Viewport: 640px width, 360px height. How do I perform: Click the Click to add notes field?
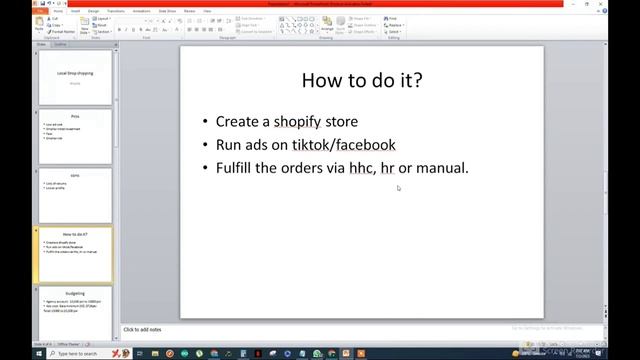coord(362,329)
